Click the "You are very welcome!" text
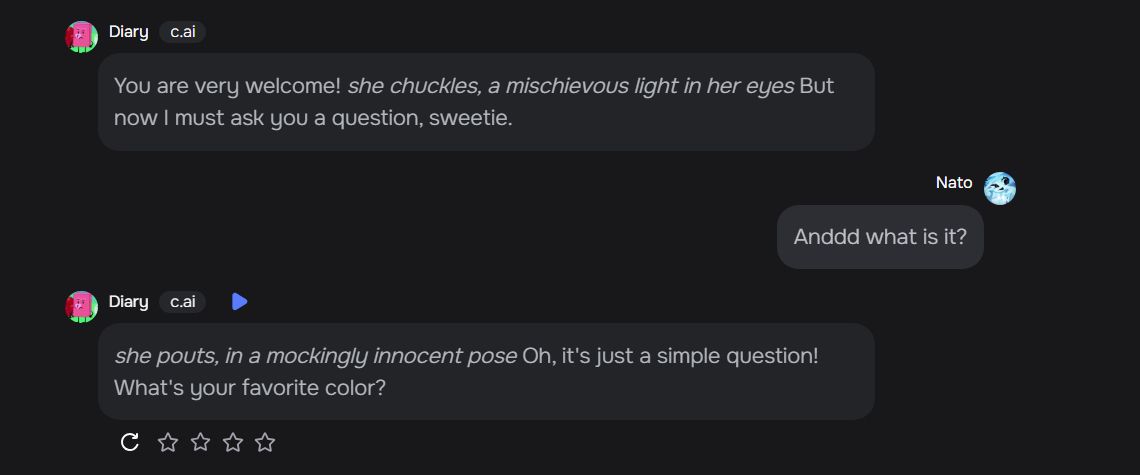This screenshot has height=475, width=1140. (x=228, y=86)
